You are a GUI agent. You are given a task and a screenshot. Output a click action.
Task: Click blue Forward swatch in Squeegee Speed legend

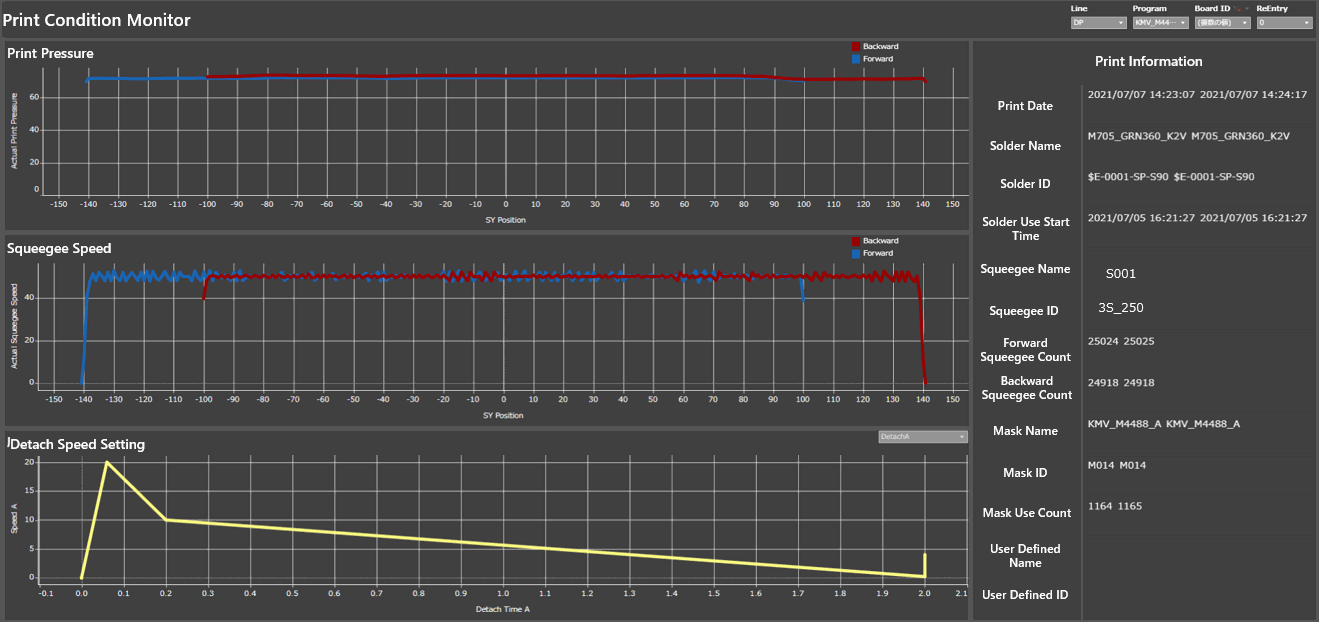[856, 254]
